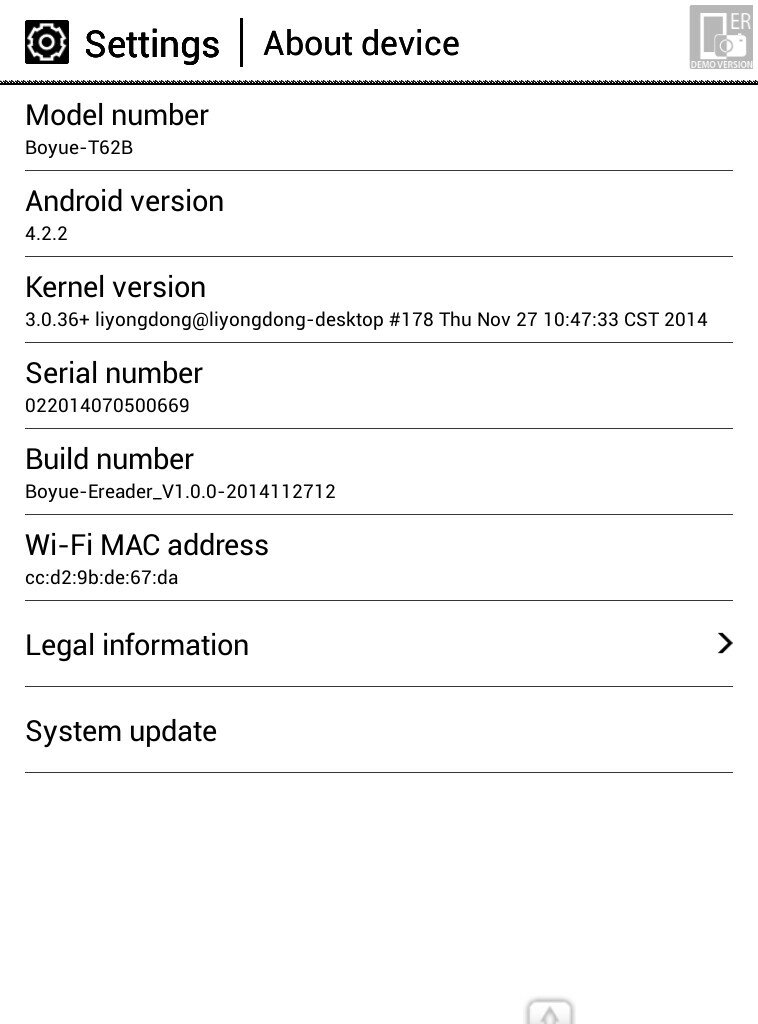758x1024 pixels.
Task: Expand Legal information via the chevron arrow
Action: [725, 643]
